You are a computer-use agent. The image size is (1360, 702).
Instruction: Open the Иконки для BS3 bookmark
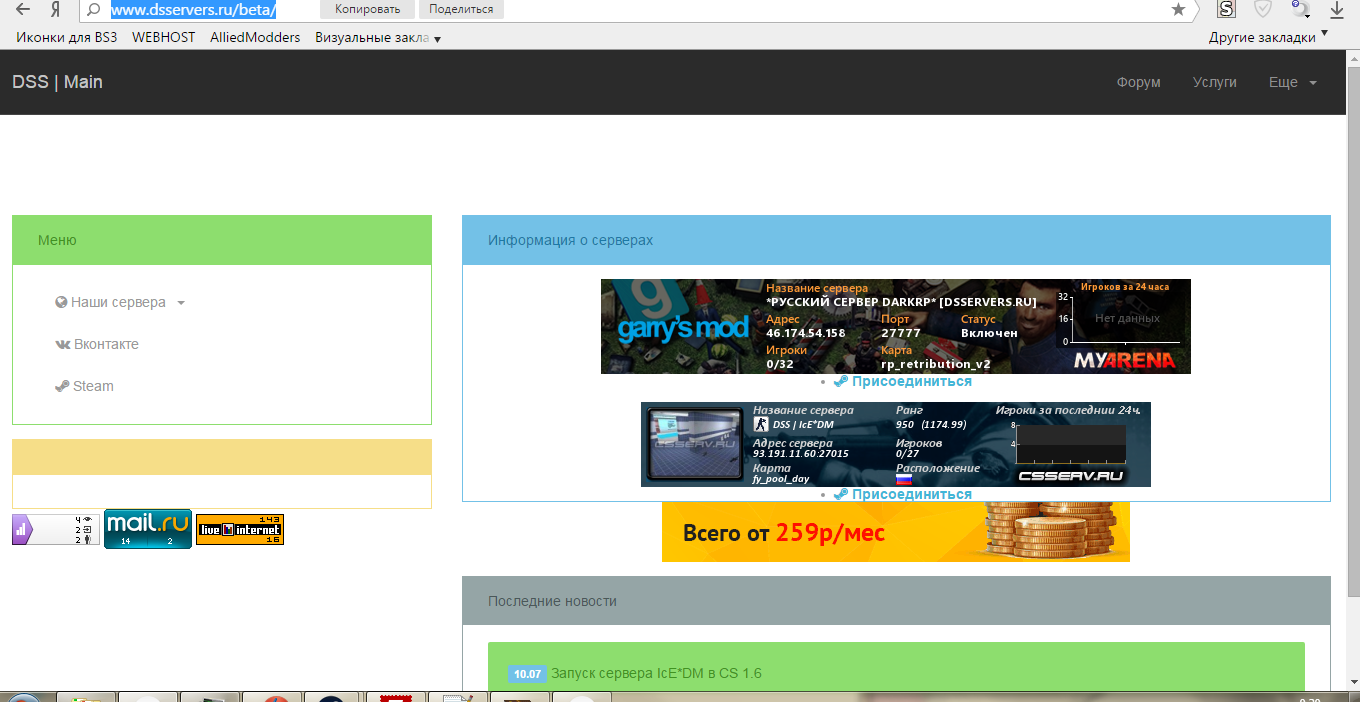[67, 37]
